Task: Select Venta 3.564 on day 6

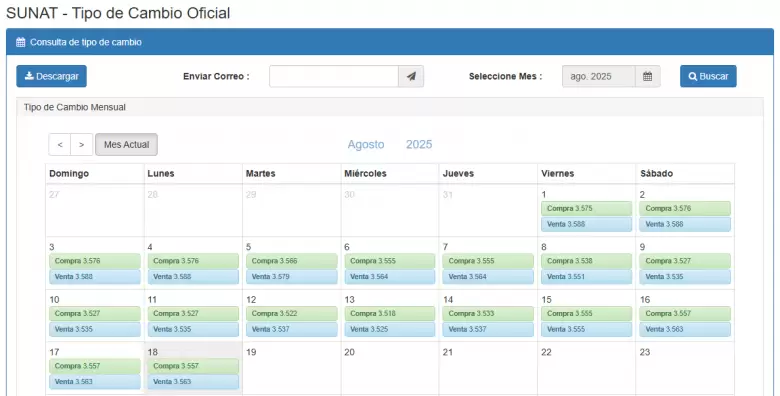Action: click(390, 277)
